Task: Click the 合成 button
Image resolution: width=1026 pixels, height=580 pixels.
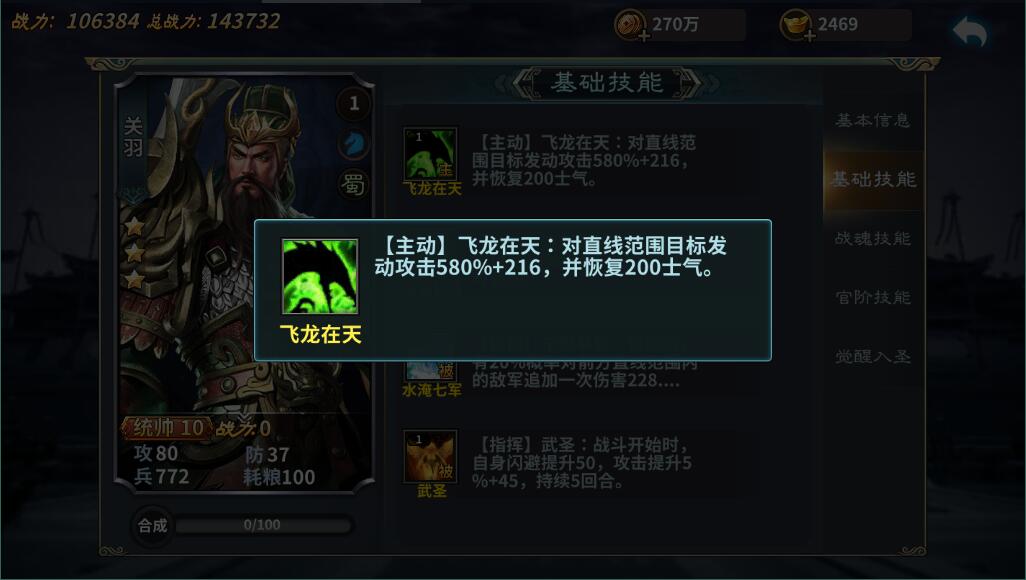Action: 152,525
